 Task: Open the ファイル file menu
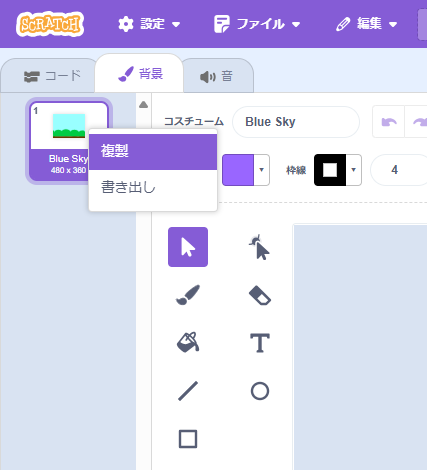pyautogui.click(x=257, y=24)
